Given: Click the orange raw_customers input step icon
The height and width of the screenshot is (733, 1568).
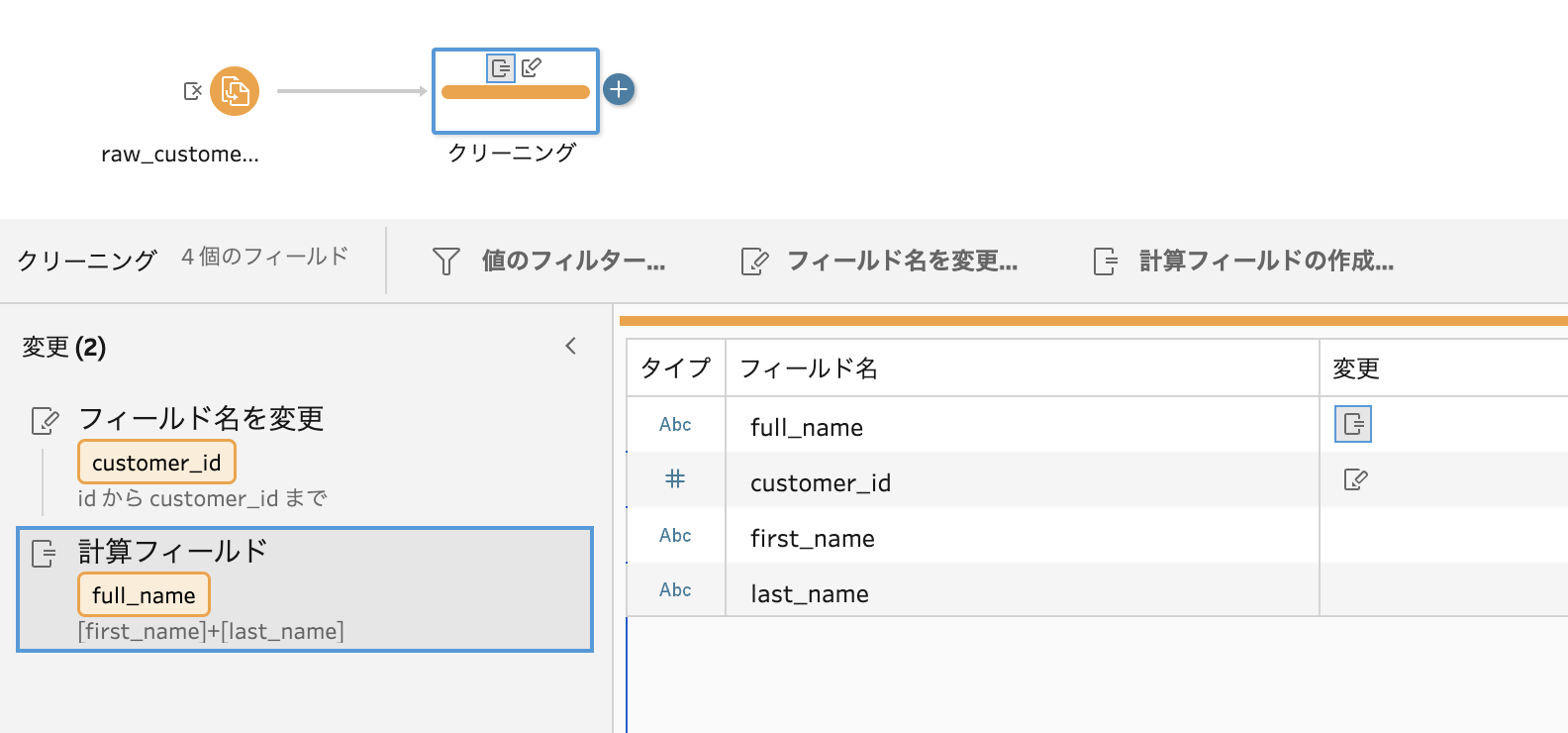Looking at the screenshot, I should click(x=235, y=91).
